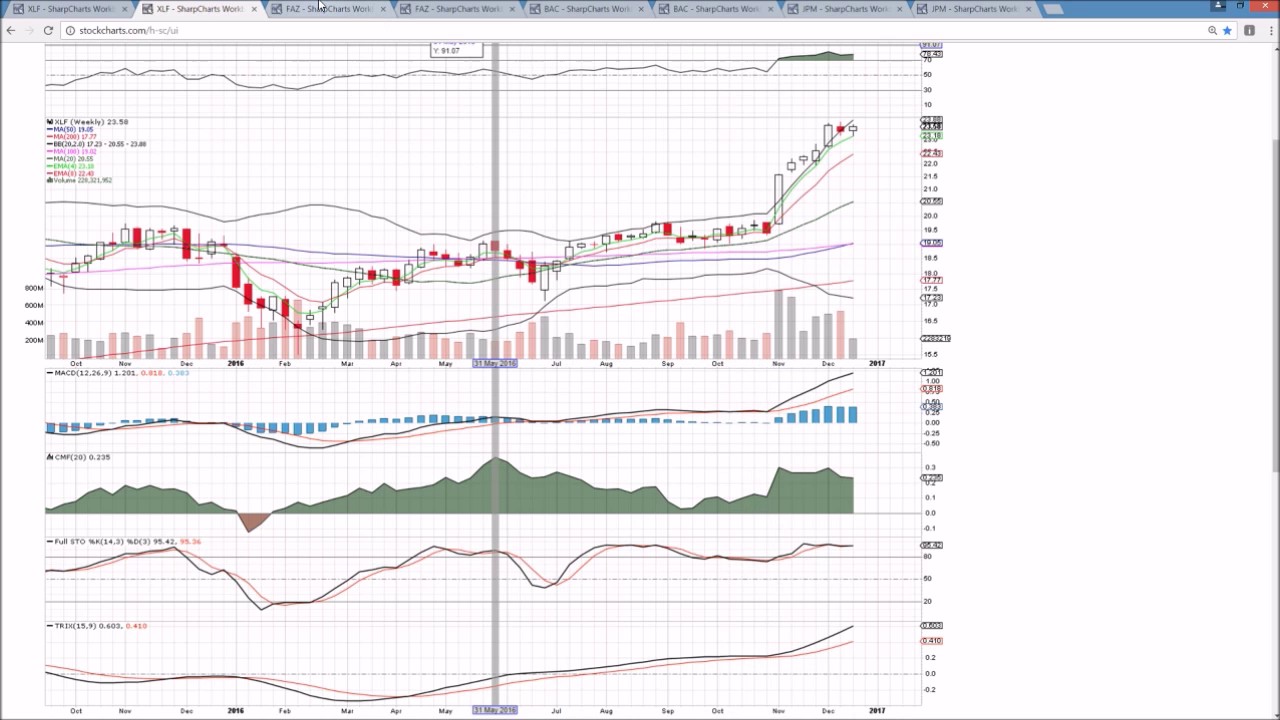Click the EMA(4) legend entry
This screenshot has height=720, width=1280.
click(70, 166)
